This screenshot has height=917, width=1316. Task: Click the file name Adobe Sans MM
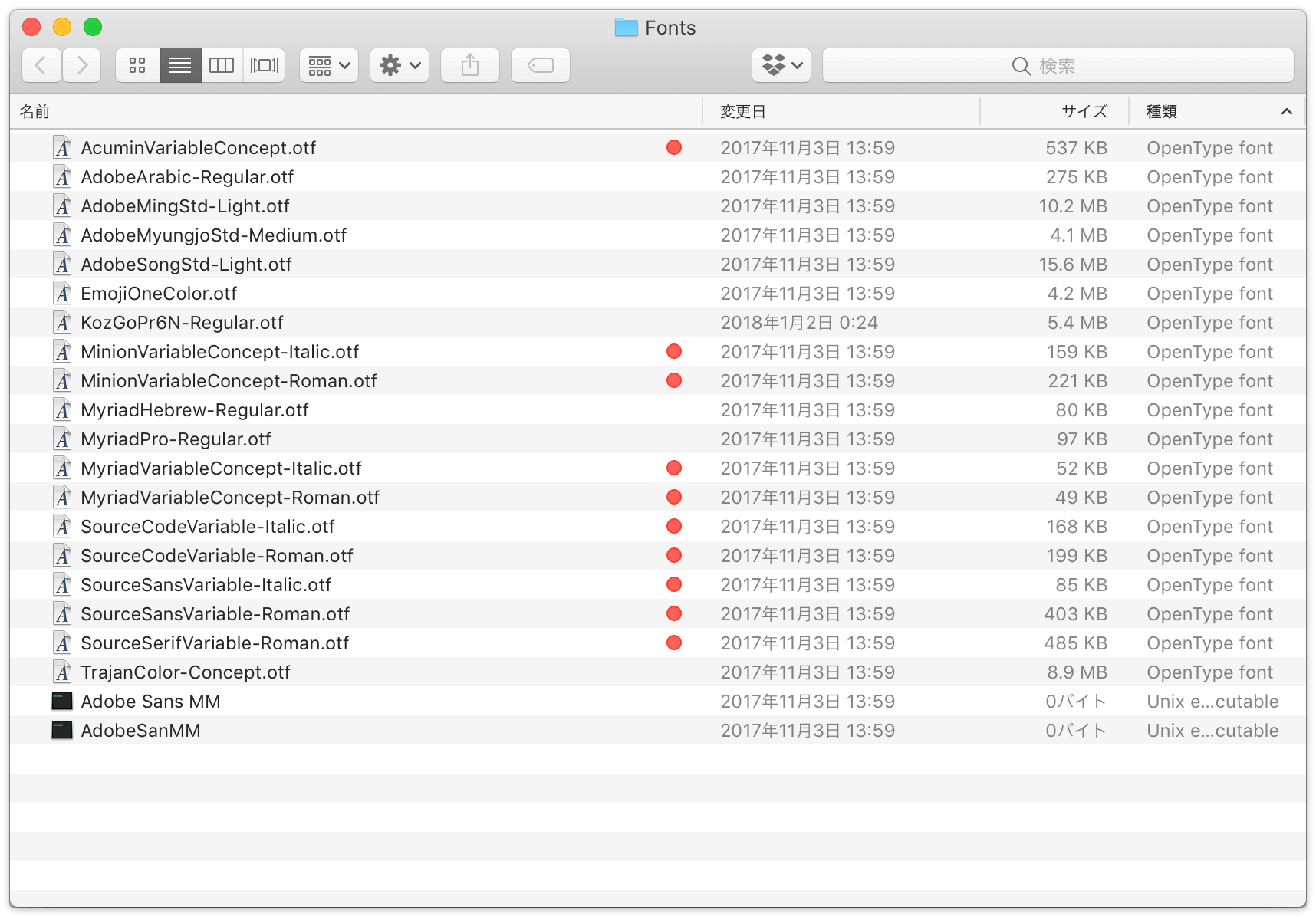click(150, 702)
